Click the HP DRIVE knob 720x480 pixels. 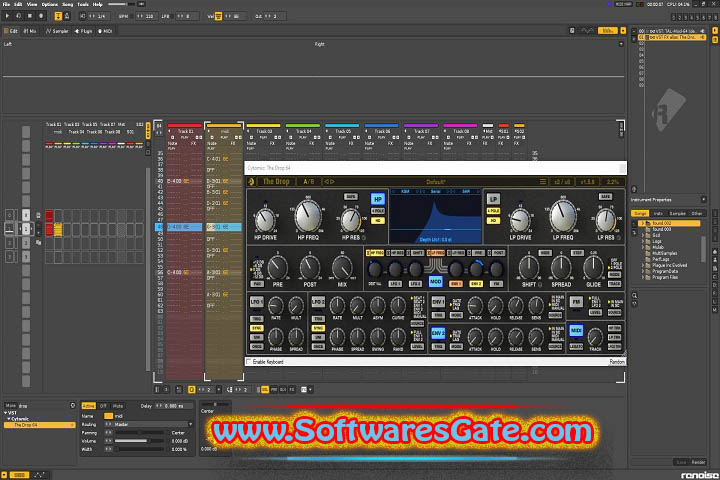coord(265,220)
